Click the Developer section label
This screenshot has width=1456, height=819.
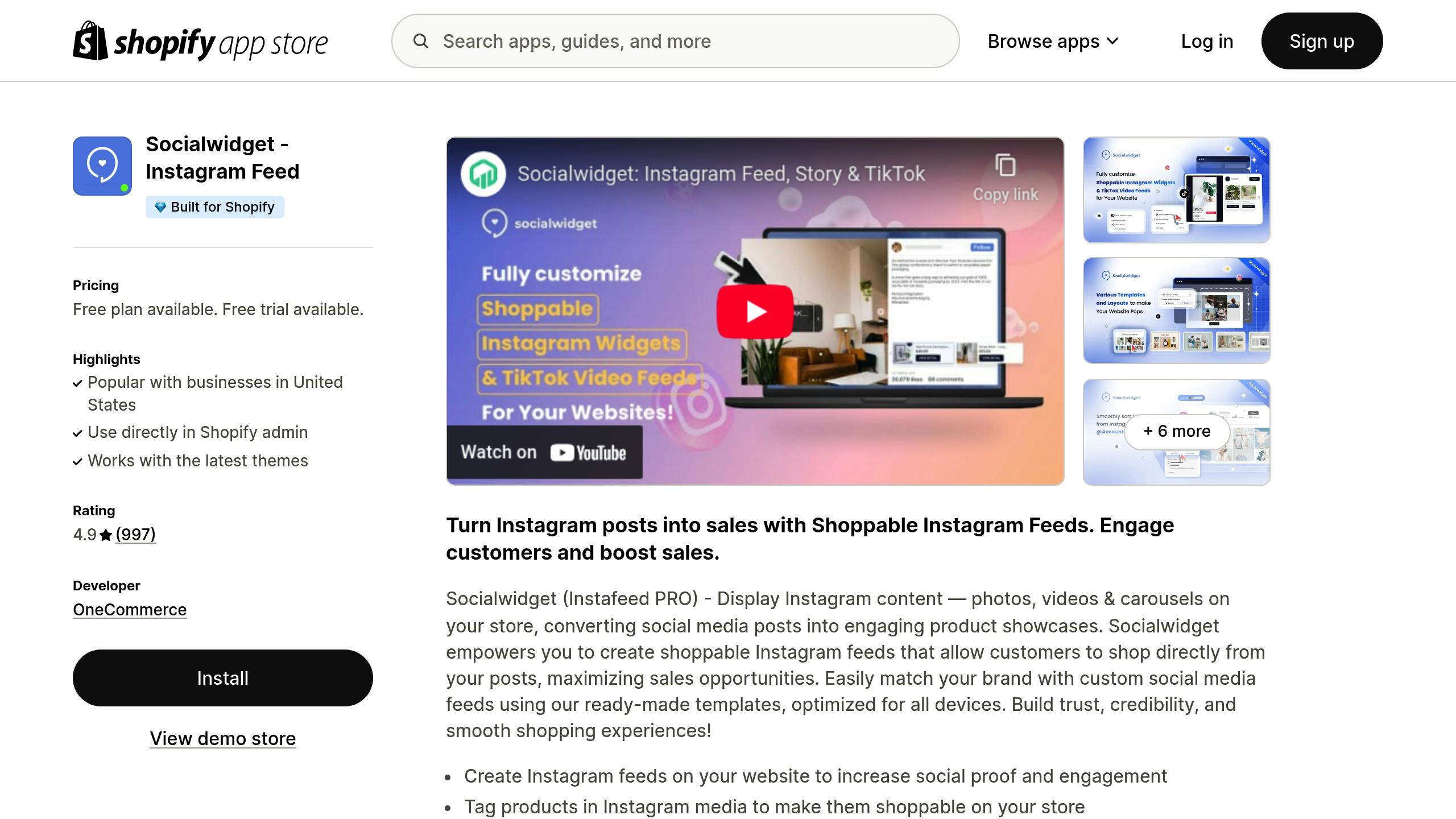pyautogui.click(x=106, y=586)
